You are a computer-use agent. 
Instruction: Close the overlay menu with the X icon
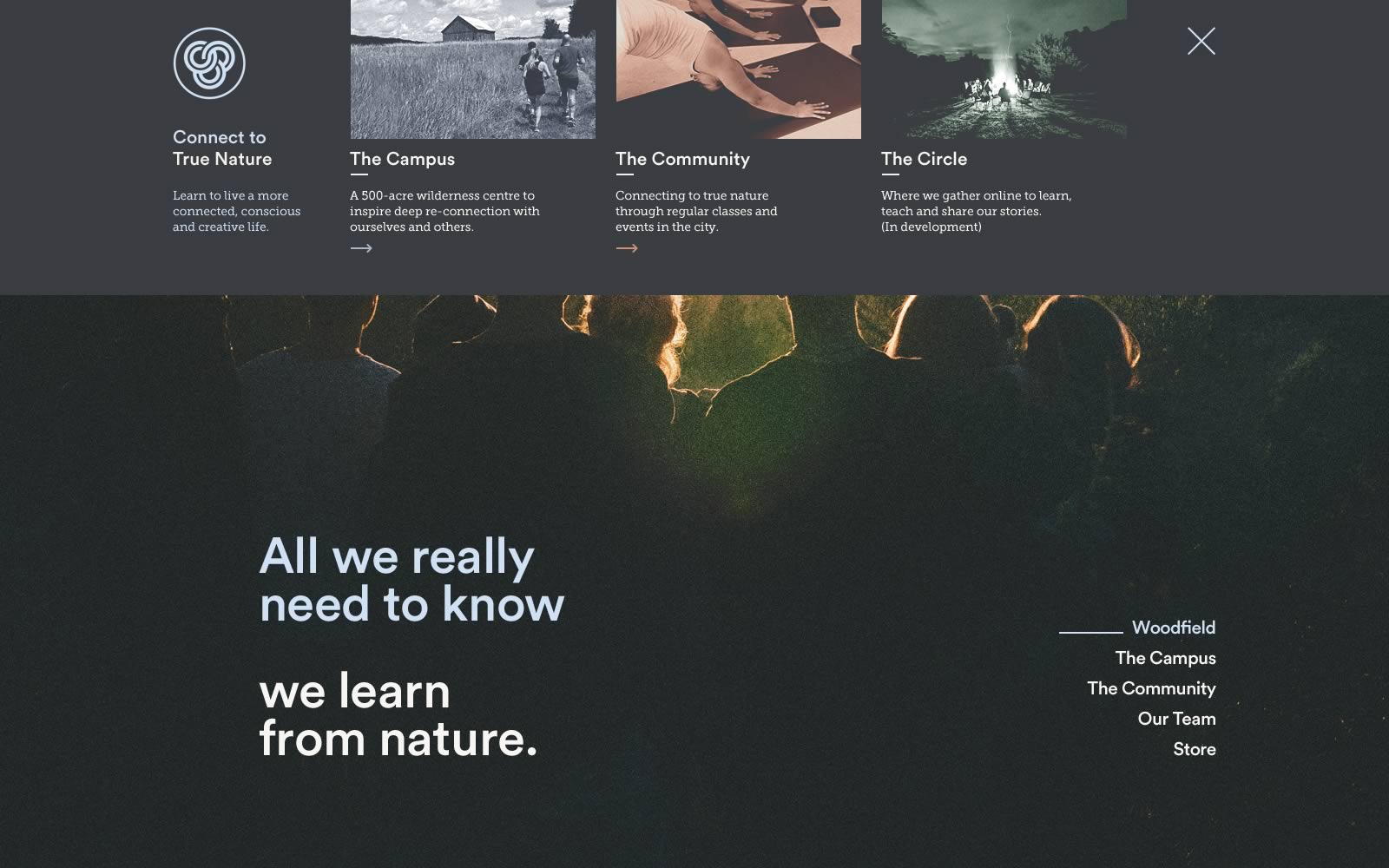1201,41
